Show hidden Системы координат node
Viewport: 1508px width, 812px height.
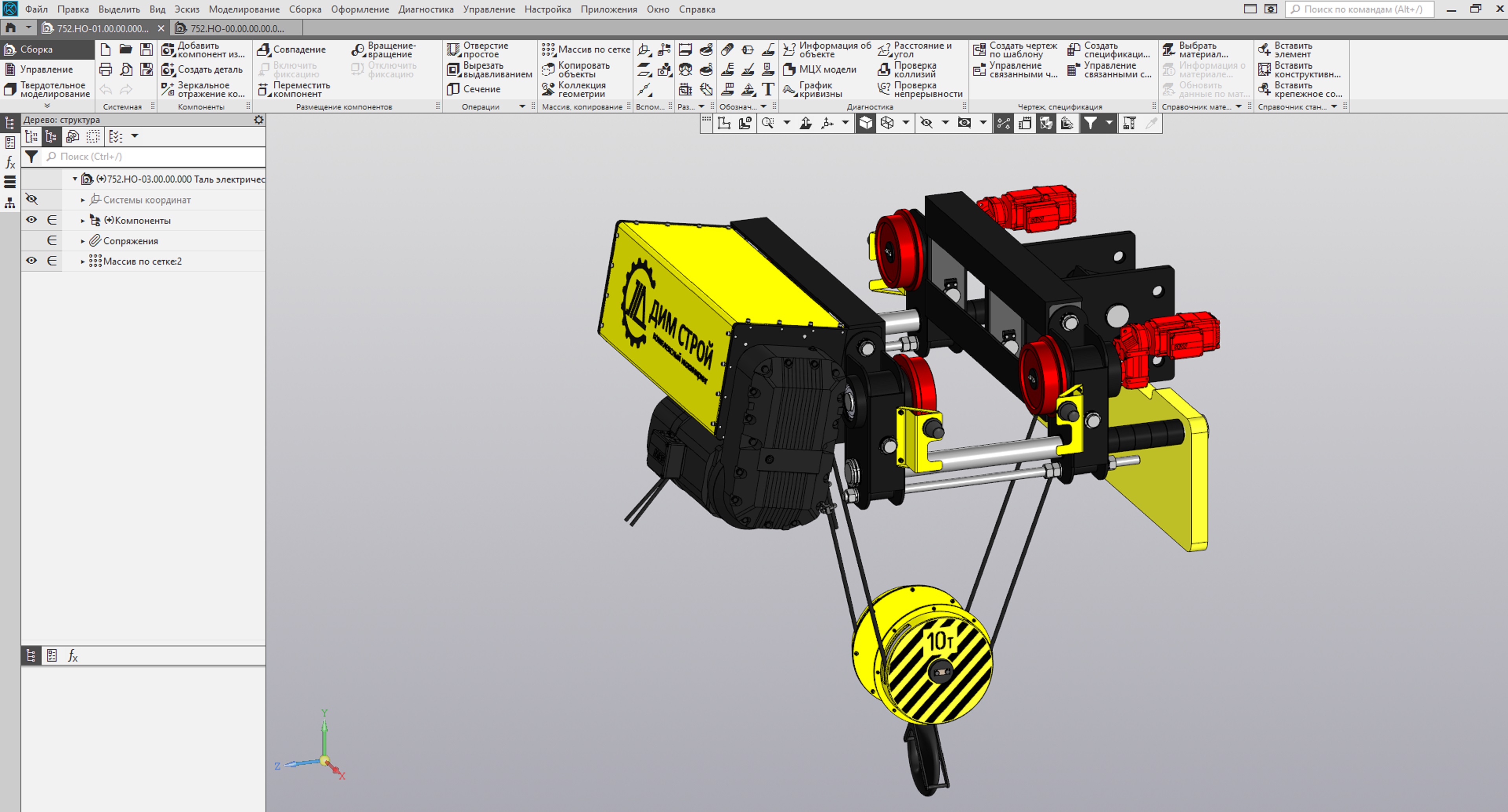[x=31, y=199]
